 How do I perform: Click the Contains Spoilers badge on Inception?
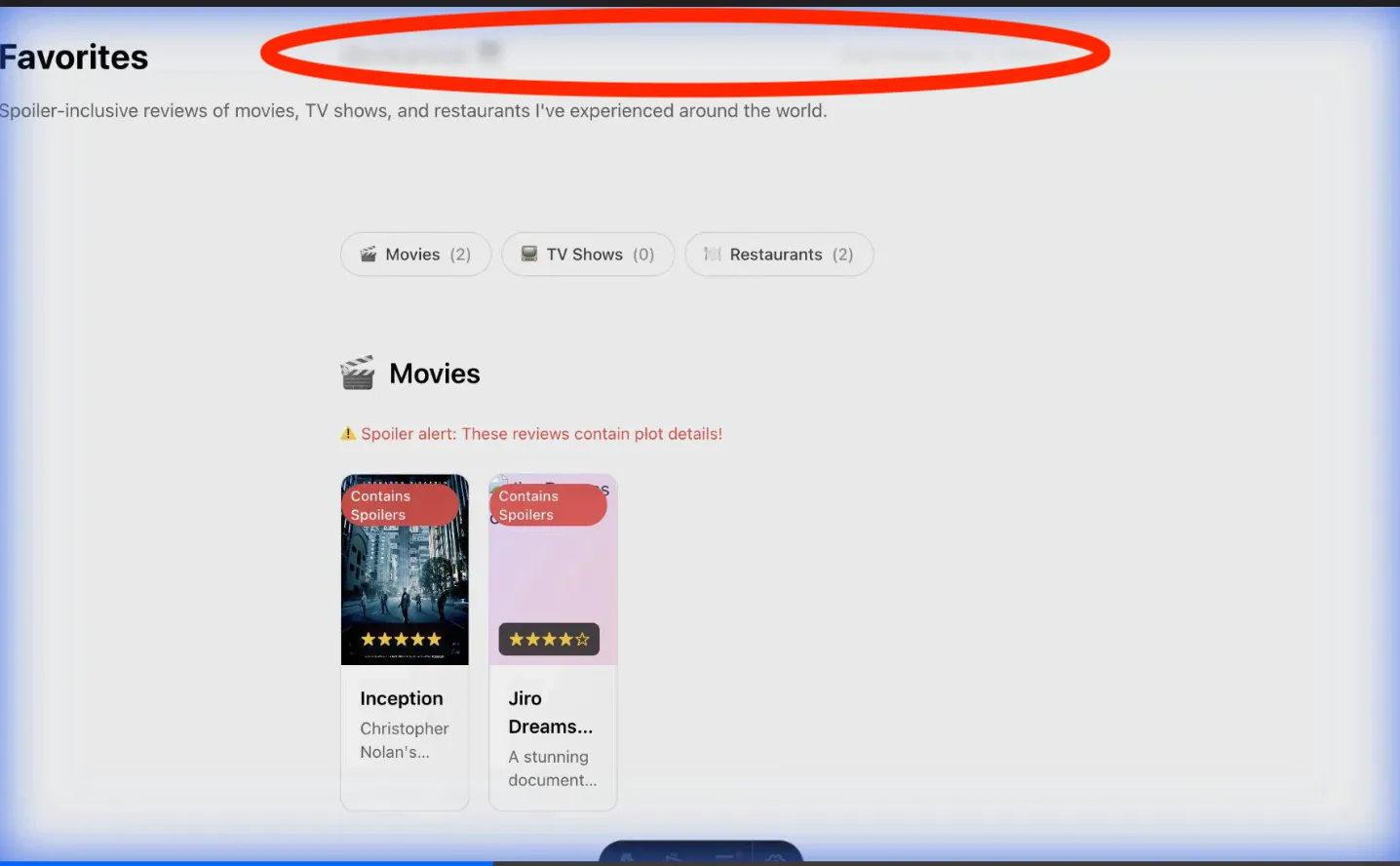[400, 505]
